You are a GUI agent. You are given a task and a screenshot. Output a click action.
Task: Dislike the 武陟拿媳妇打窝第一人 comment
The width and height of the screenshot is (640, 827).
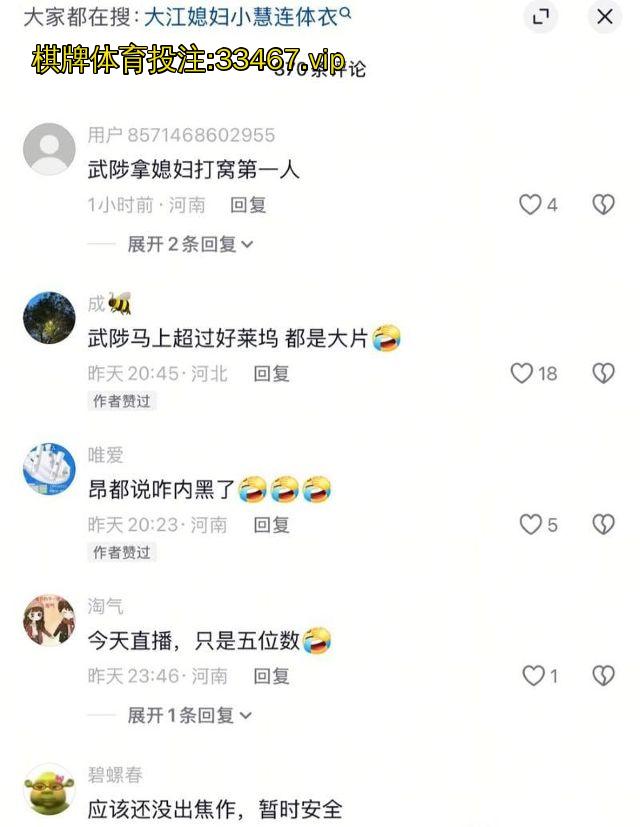(x=603, y=205)
